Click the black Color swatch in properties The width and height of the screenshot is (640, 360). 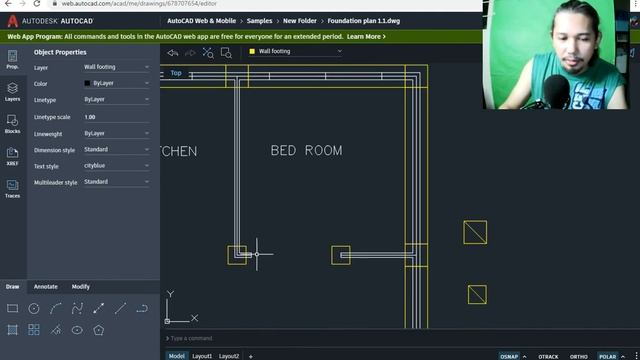click(x=87, y=83)
